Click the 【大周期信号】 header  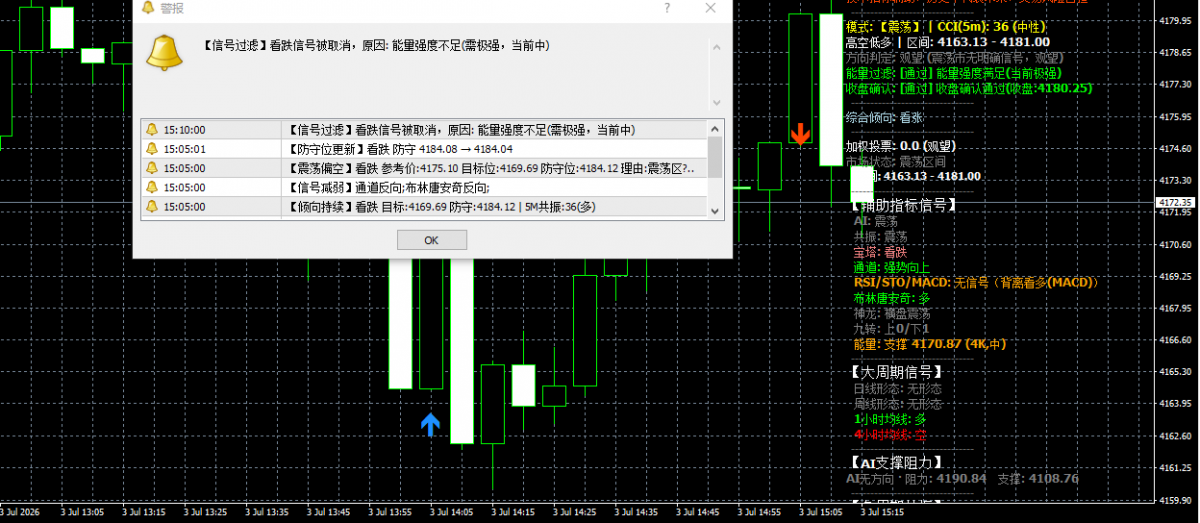(x=896, y=372)
